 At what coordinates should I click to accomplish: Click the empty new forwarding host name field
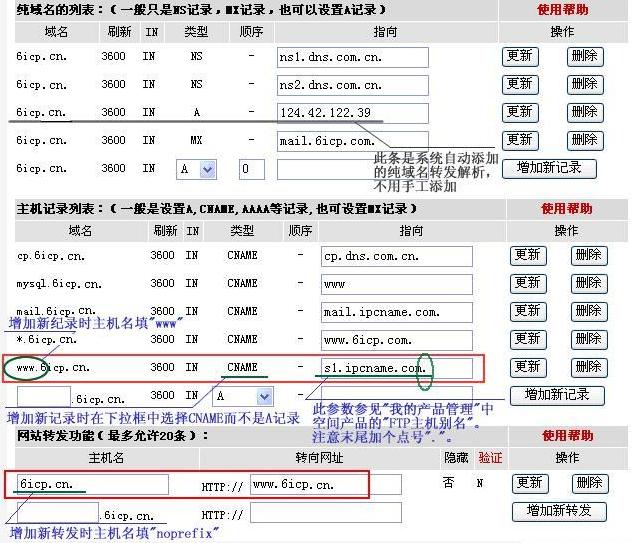coord(58,512)
